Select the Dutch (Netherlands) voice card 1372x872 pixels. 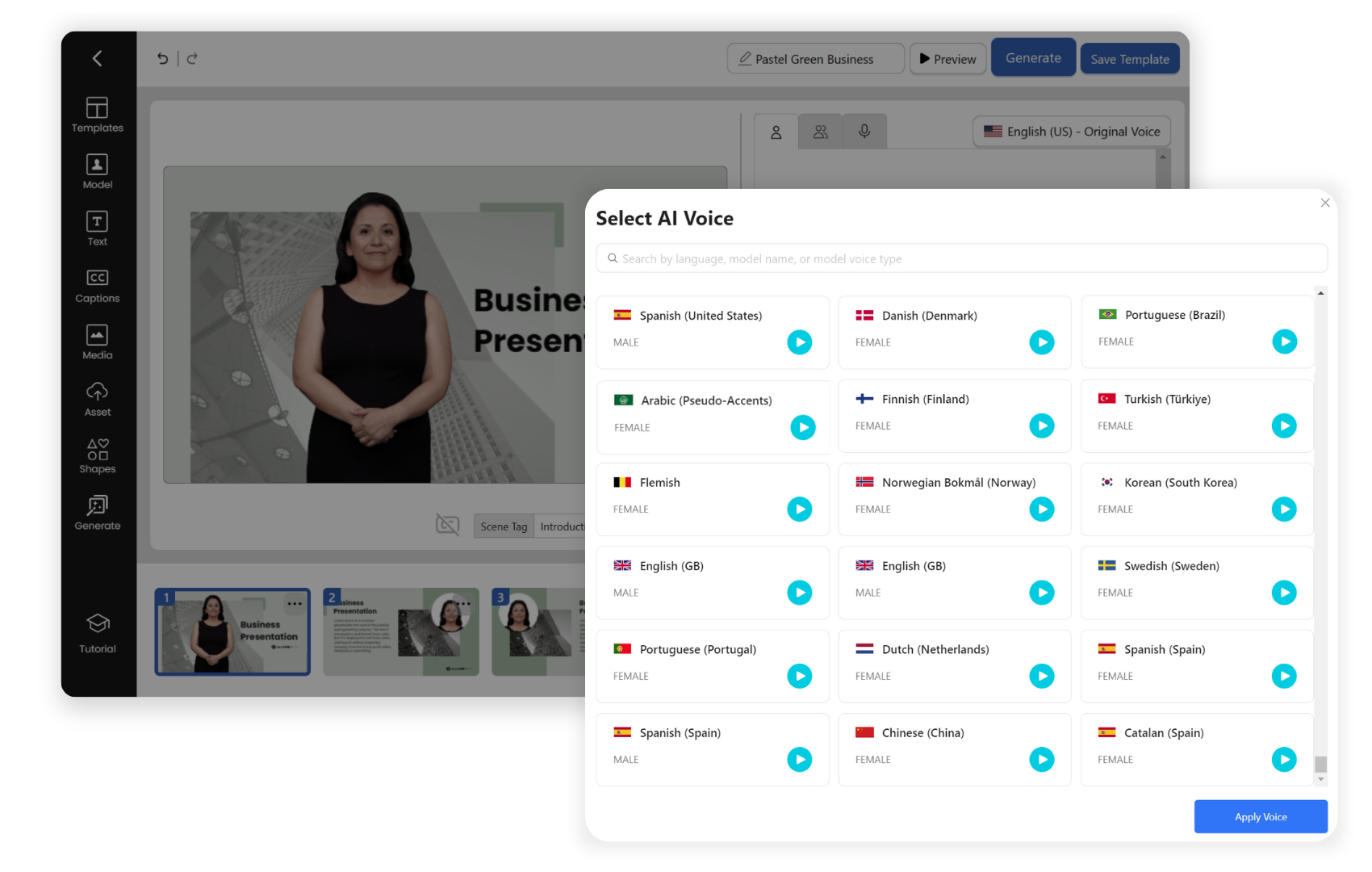pyautogui.click(x=955, y=666)
